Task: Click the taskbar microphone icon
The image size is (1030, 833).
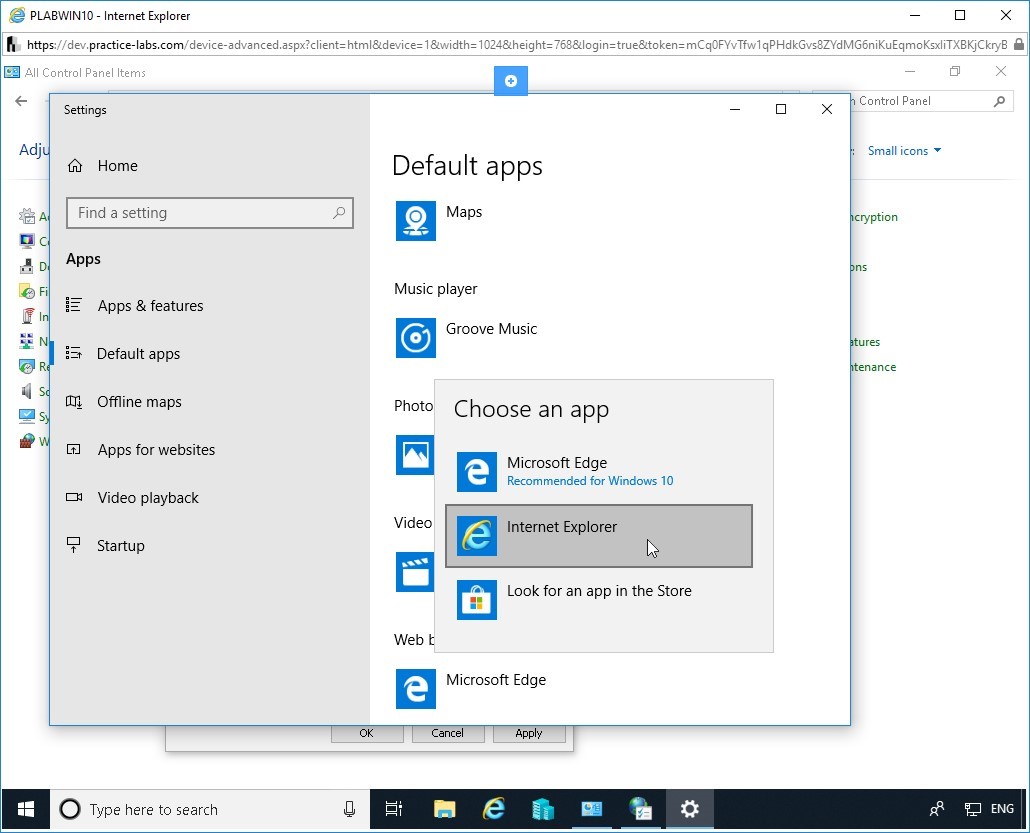Action: (349, 809)
